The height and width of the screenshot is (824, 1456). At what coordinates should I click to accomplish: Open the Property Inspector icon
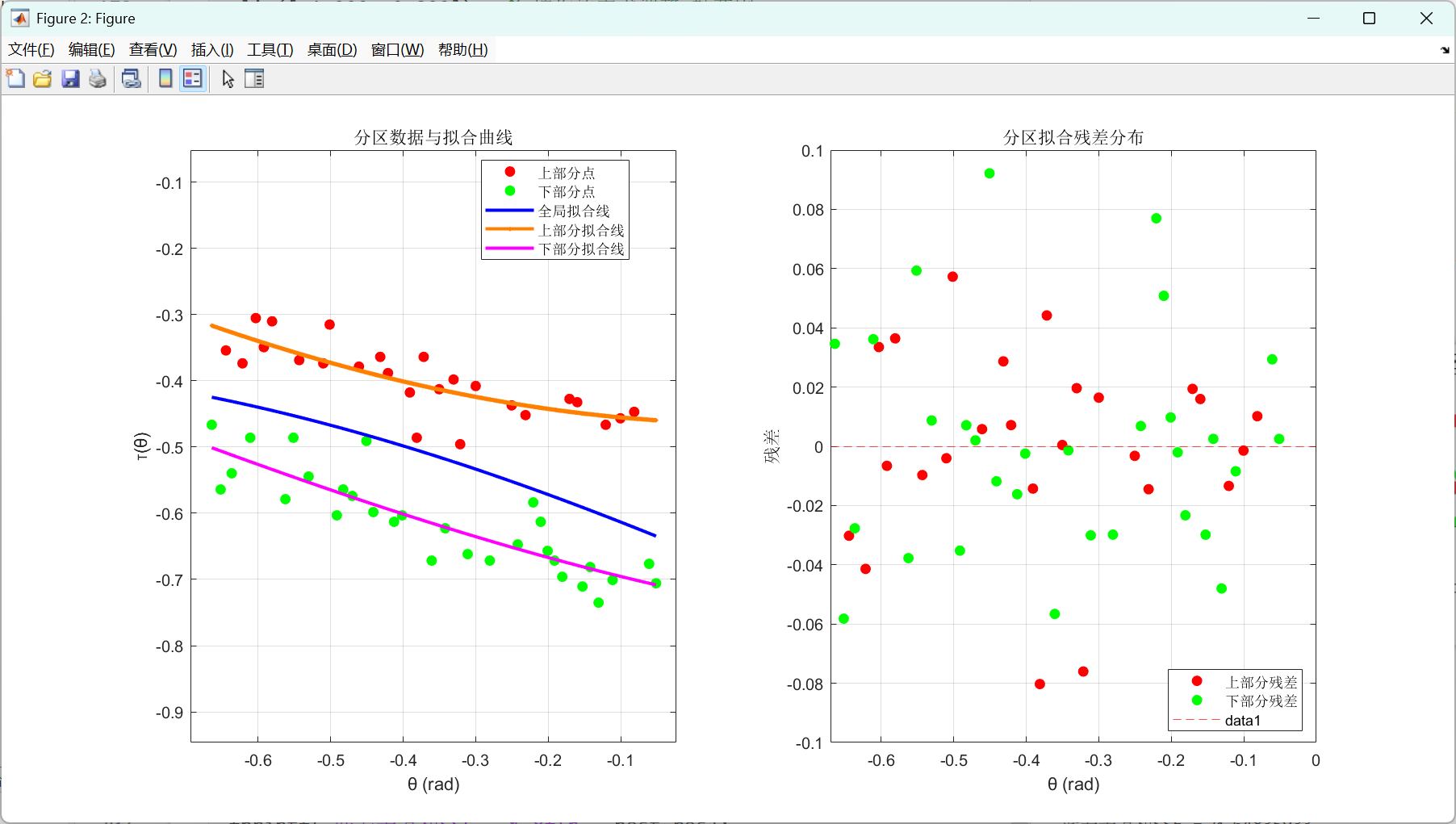point(254,78)
